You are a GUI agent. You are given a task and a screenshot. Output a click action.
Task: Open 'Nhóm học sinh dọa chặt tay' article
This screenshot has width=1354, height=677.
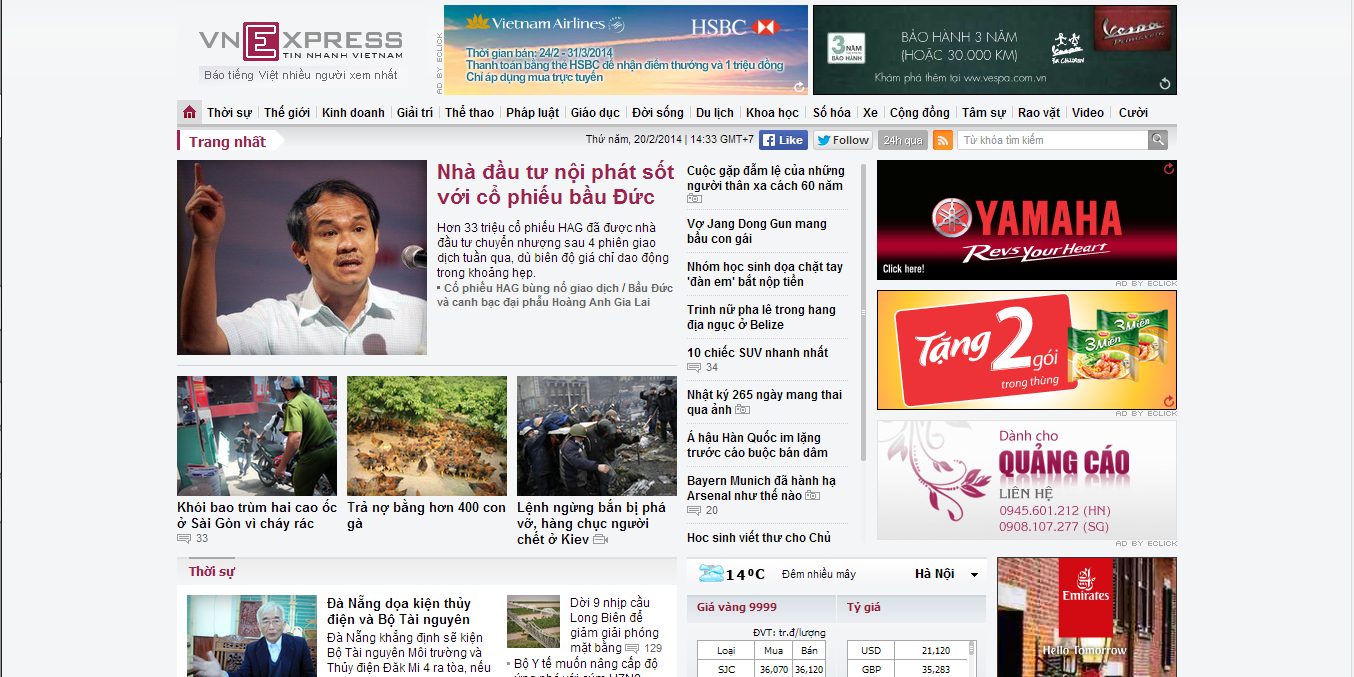tap(765, 274)
